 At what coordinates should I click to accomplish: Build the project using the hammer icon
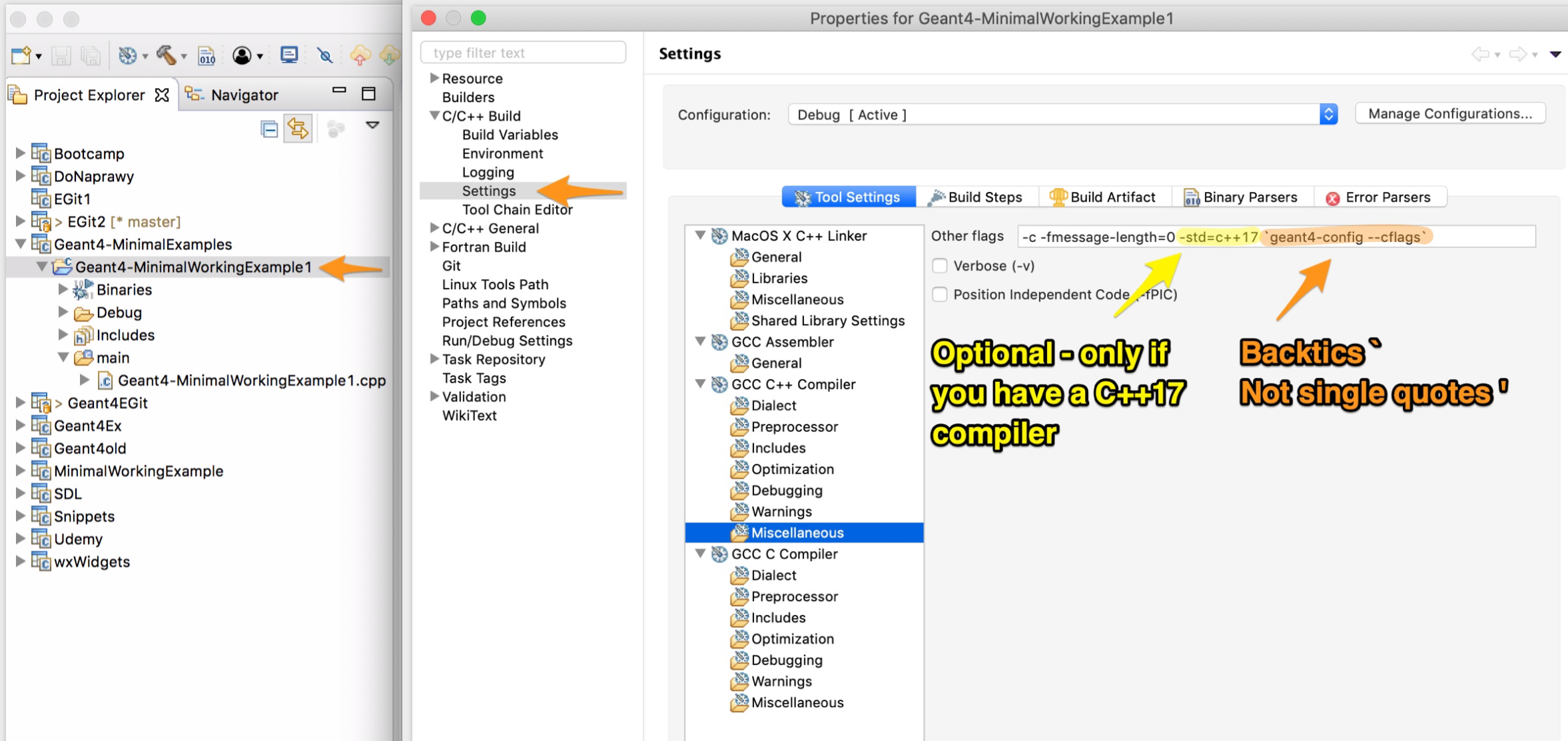click(x=166, y=55)
